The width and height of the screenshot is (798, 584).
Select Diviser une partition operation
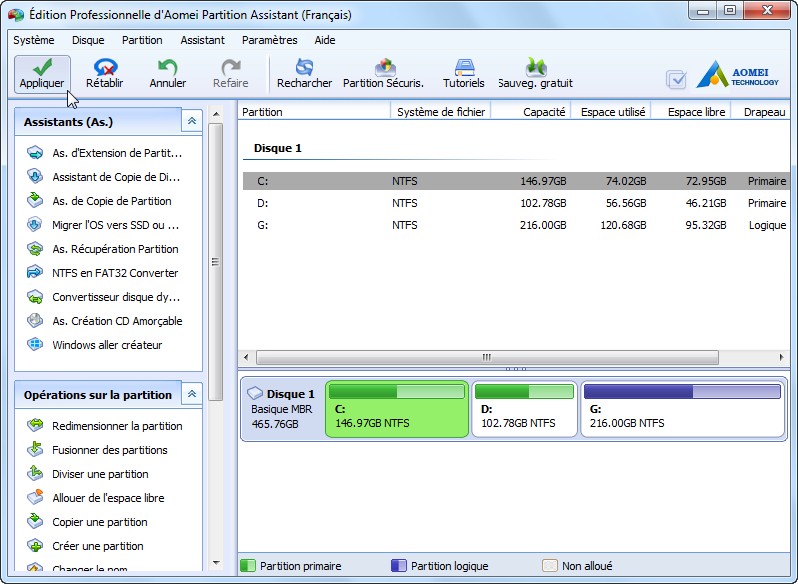point(88,474)
